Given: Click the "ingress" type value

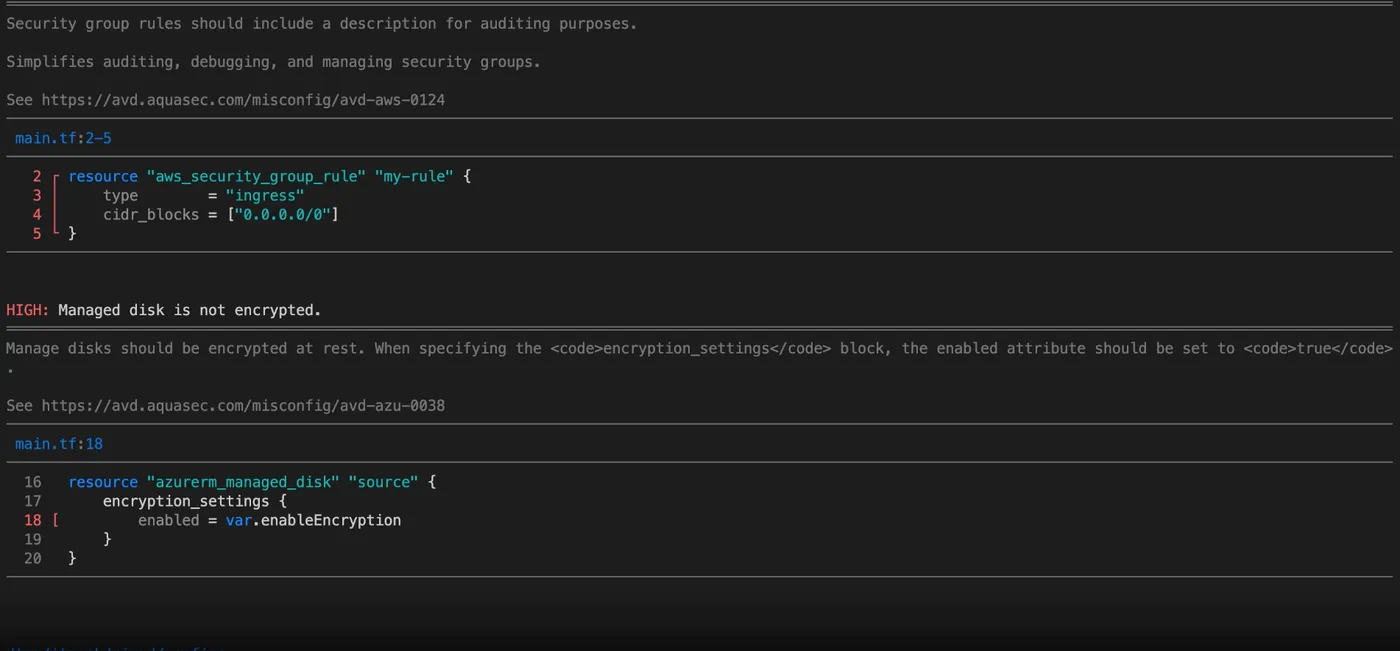Looking at the screenshot, I should coord(265,195).
